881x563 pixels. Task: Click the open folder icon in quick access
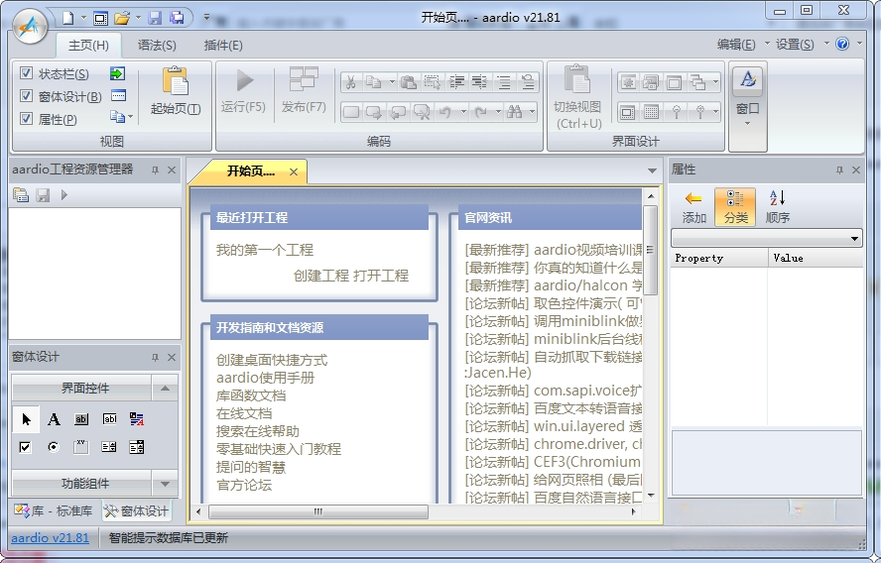point(122,18)
